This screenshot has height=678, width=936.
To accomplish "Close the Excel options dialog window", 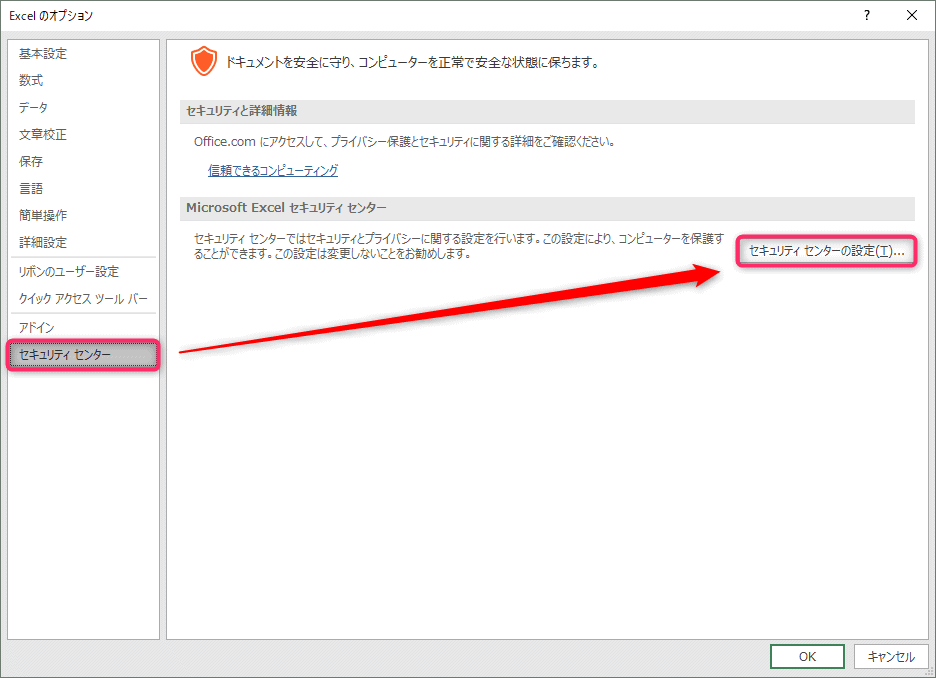I will (x=912, y=15).
